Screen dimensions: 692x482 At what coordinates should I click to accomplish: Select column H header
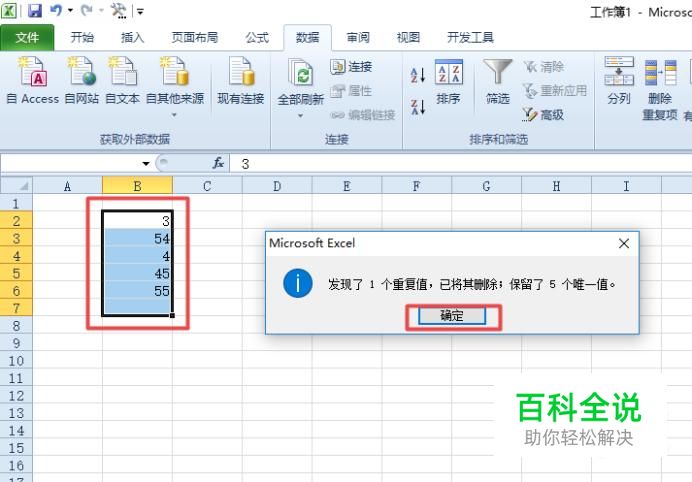tap(557, 186)
